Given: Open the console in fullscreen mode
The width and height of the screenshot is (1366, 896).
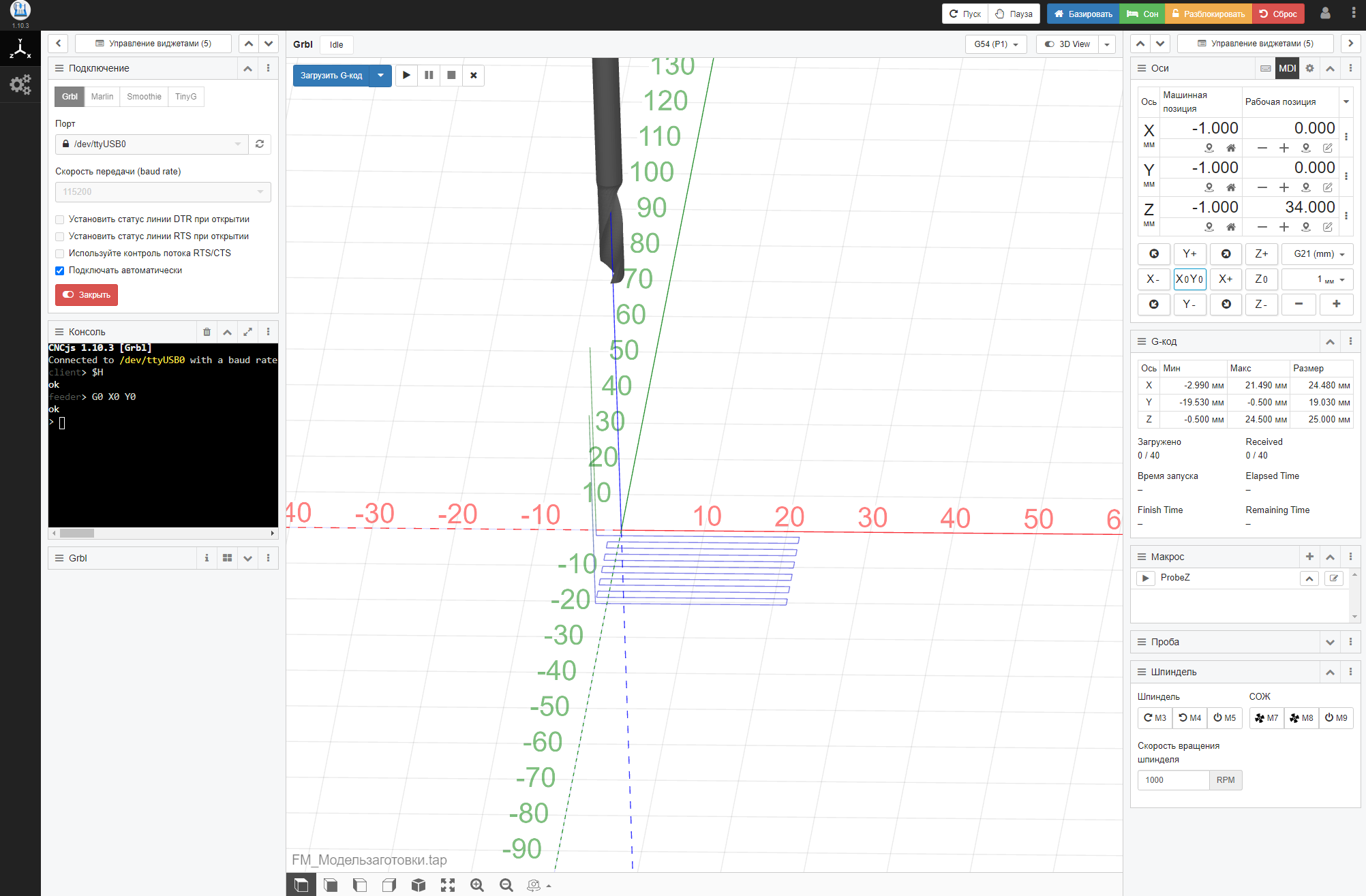Looking at the screenshot, I should pyautogui.click(x=247, y=332).
